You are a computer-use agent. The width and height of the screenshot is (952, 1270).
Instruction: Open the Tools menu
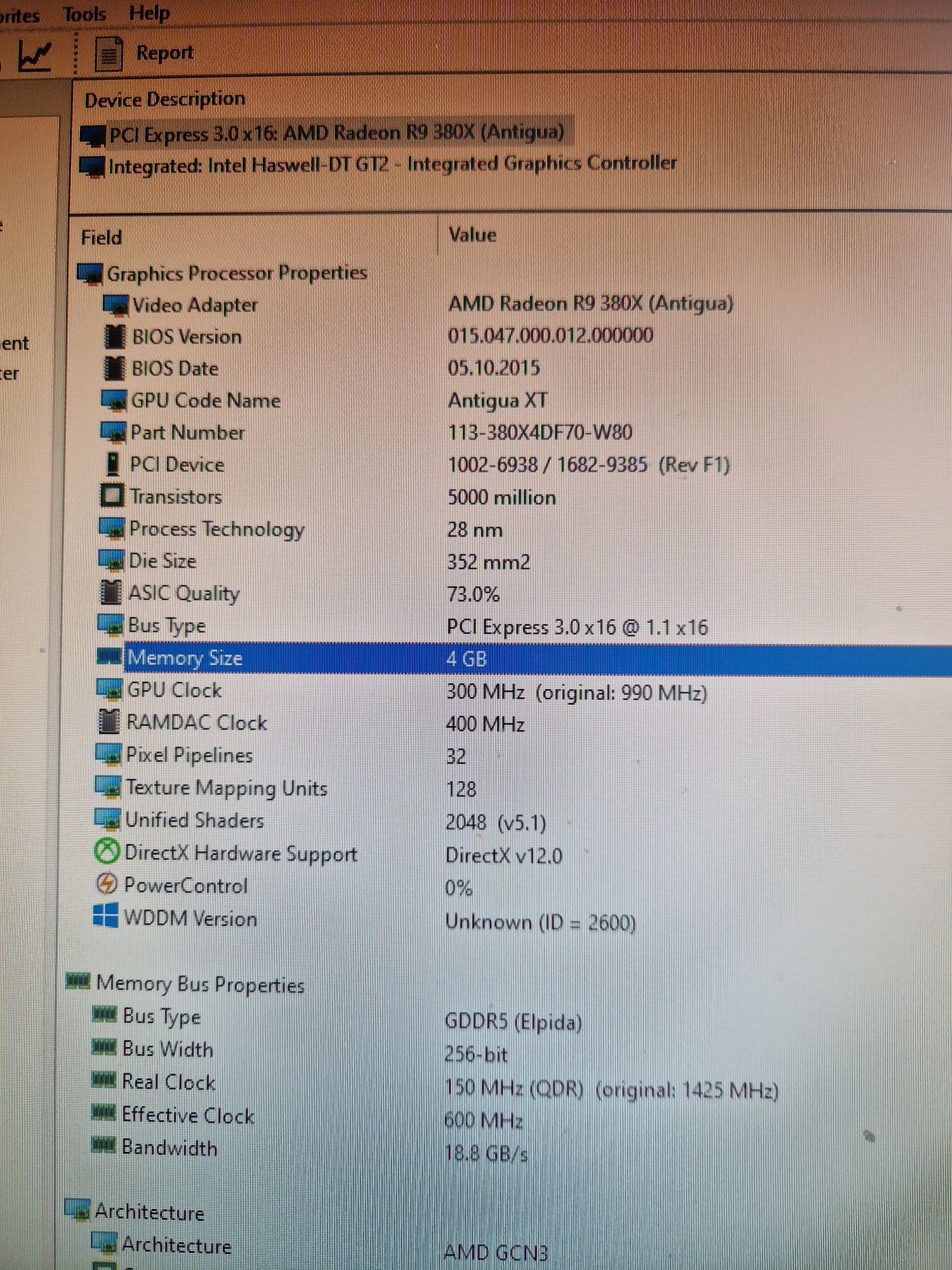[84, 14]
